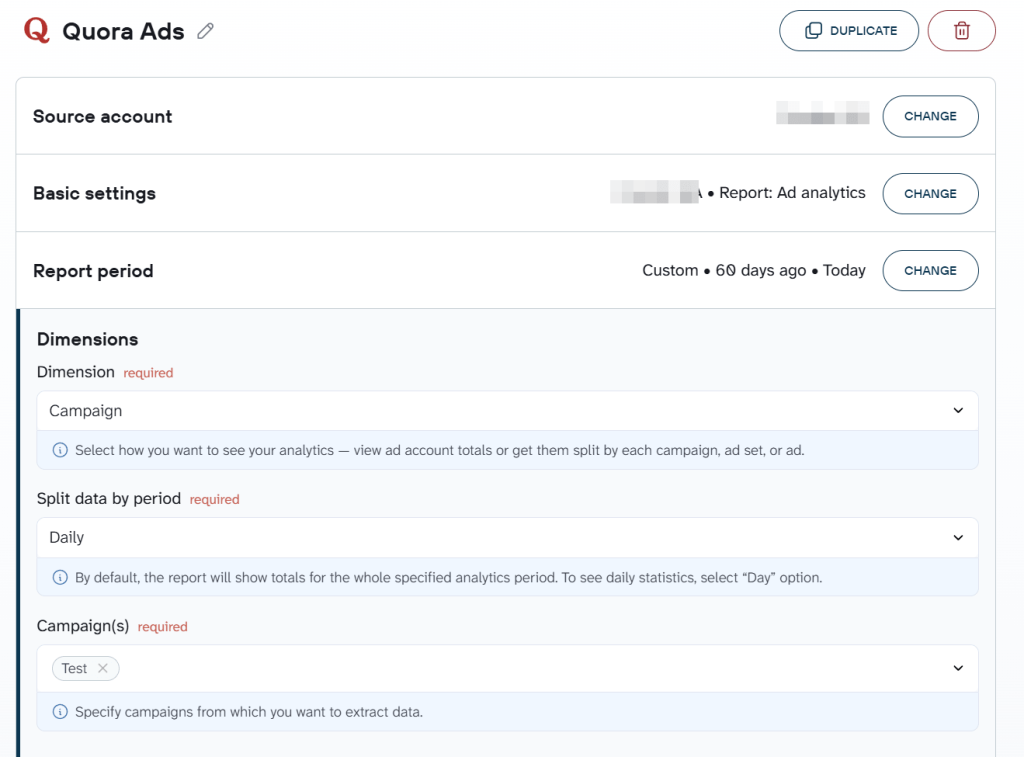Click the Basic settings row heading

(95, 193)
